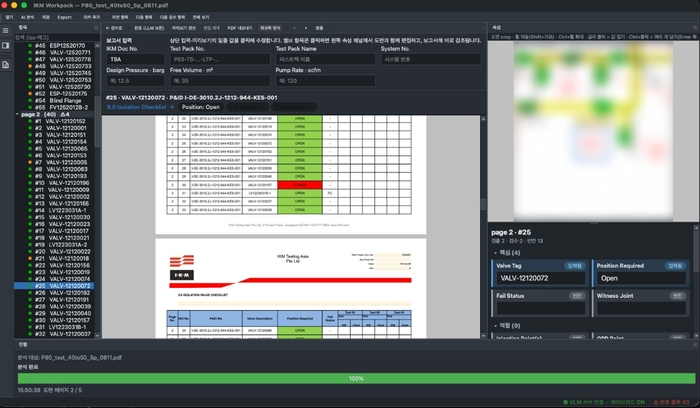
Task: Click the Test Pack No. input field
Action: click(x=220, y=59)
